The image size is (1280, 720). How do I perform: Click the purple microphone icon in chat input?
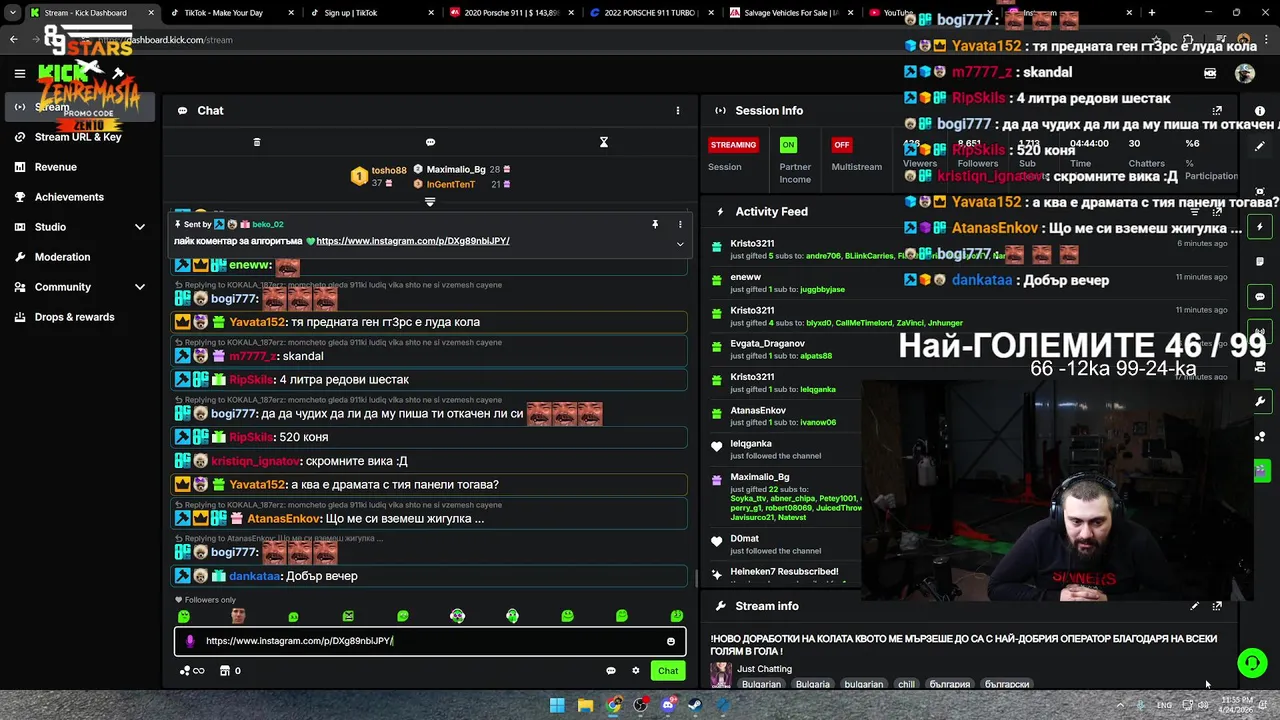pos(190,641)
